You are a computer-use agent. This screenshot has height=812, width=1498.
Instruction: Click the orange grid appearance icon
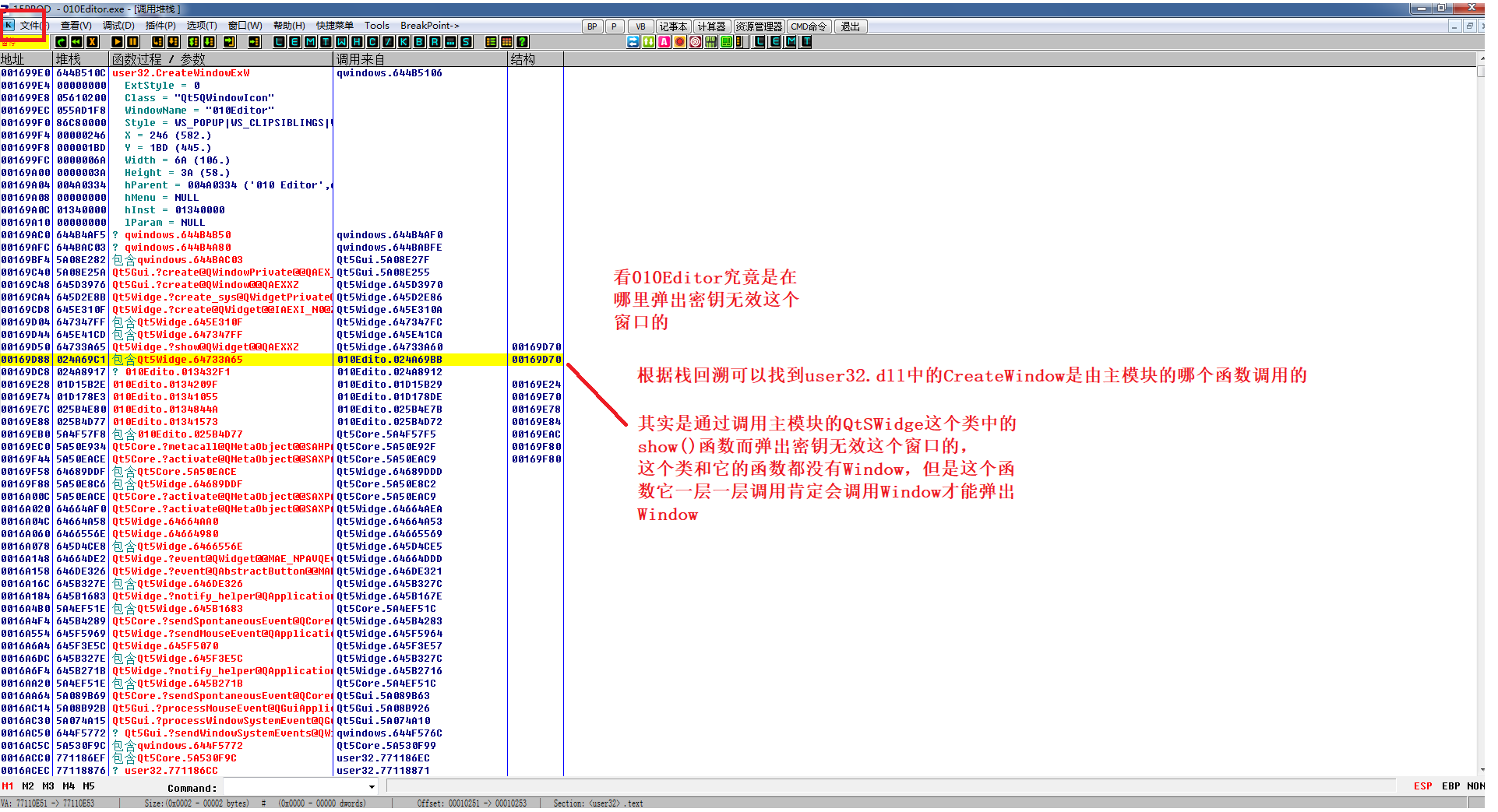click(x=506, y=42)
